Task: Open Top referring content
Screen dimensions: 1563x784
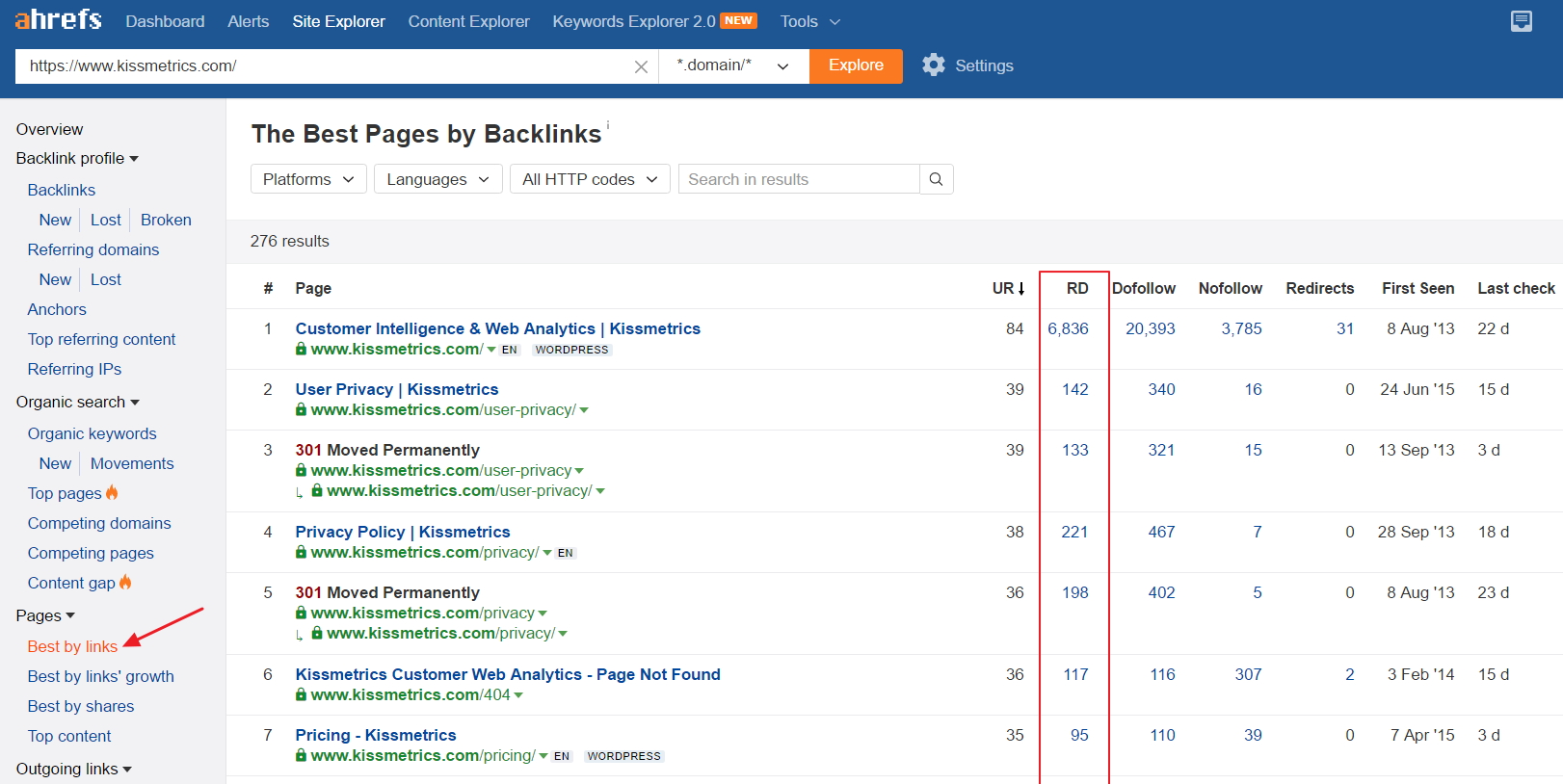Action: coord(101,339)
